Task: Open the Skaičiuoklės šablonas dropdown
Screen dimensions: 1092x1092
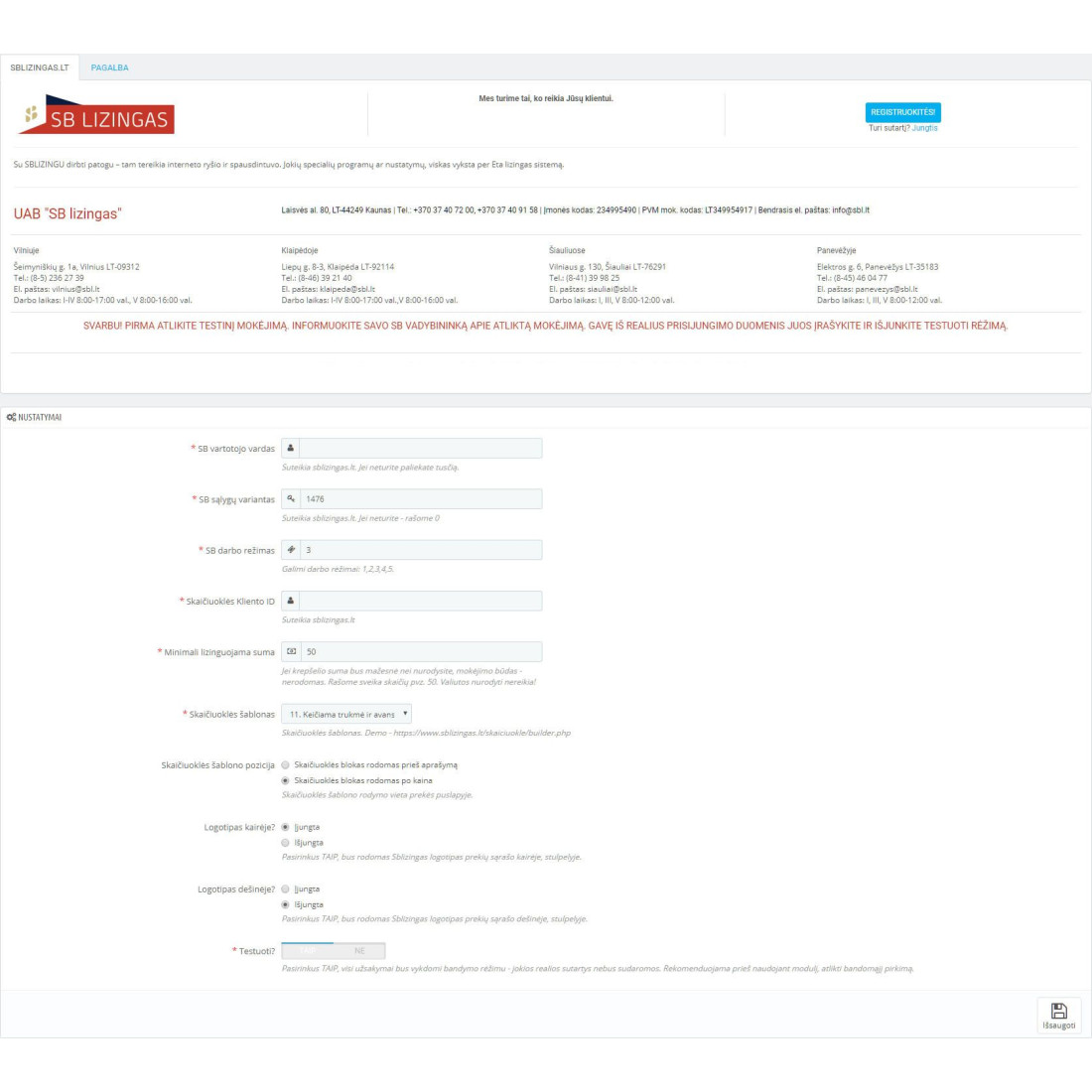Action: pyautogui.click(x=345, y=714)
